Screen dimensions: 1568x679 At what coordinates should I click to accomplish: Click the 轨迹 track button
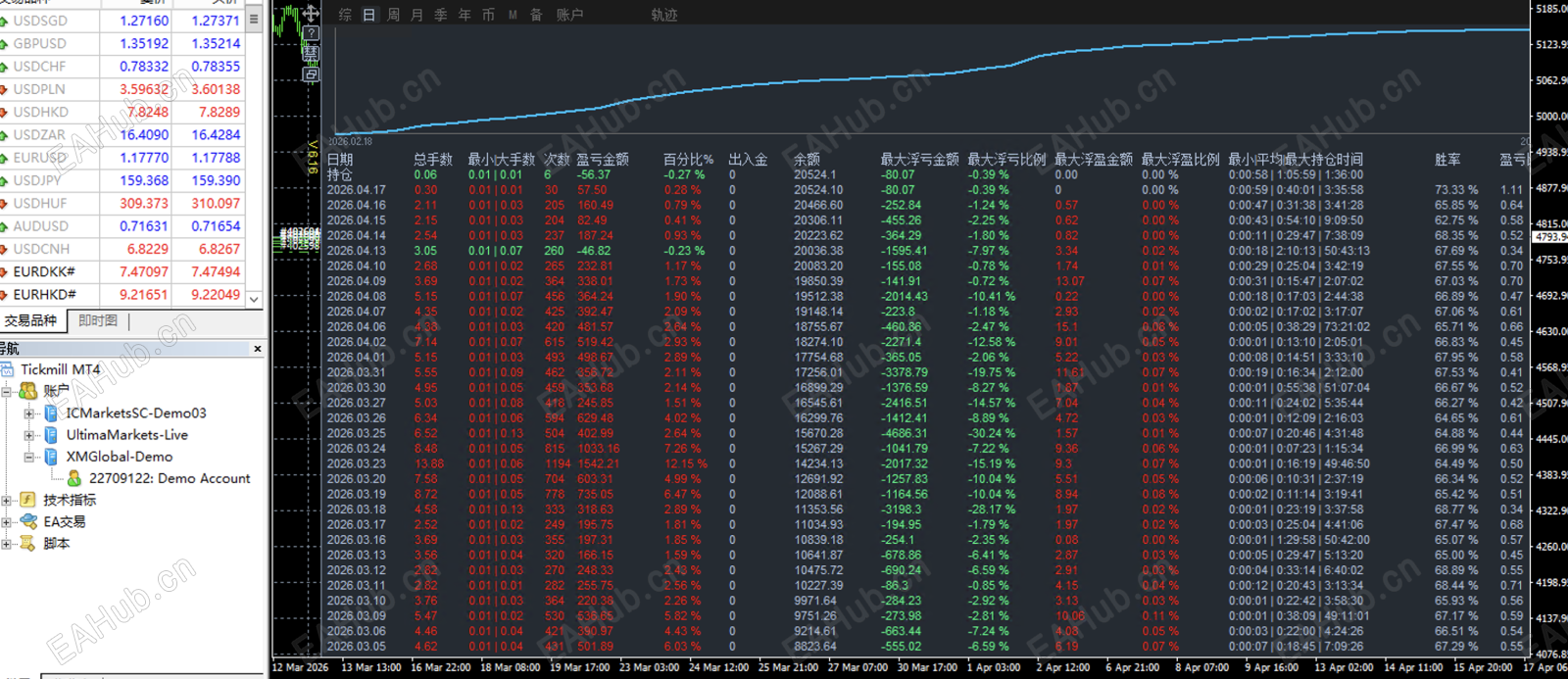point(664,15)
